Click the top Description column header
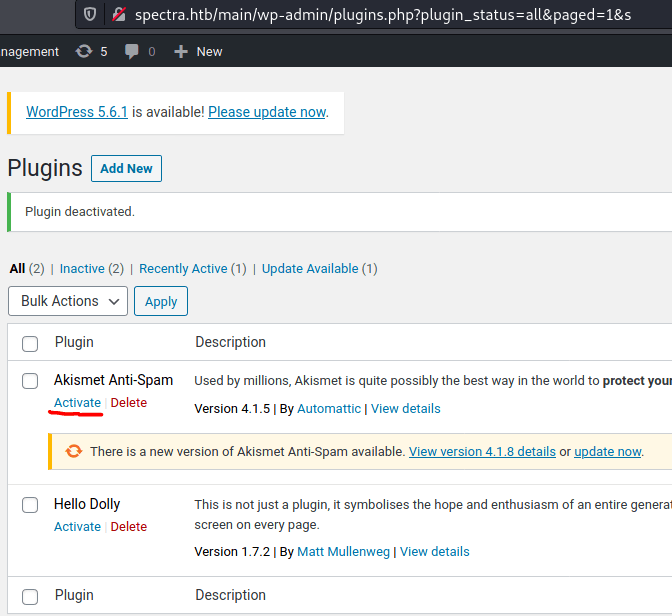This screenshot has height=616, width=672. coord(231,342)
